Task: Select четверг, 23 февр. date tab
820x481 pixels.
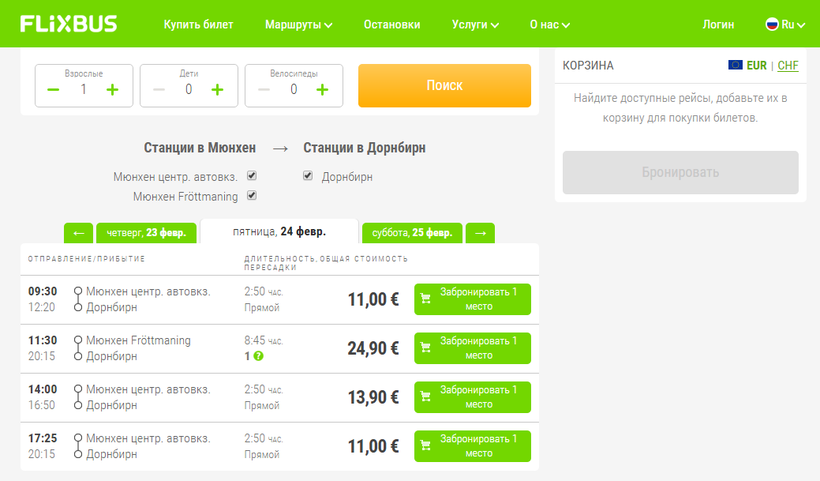Action: pos(145,233)
